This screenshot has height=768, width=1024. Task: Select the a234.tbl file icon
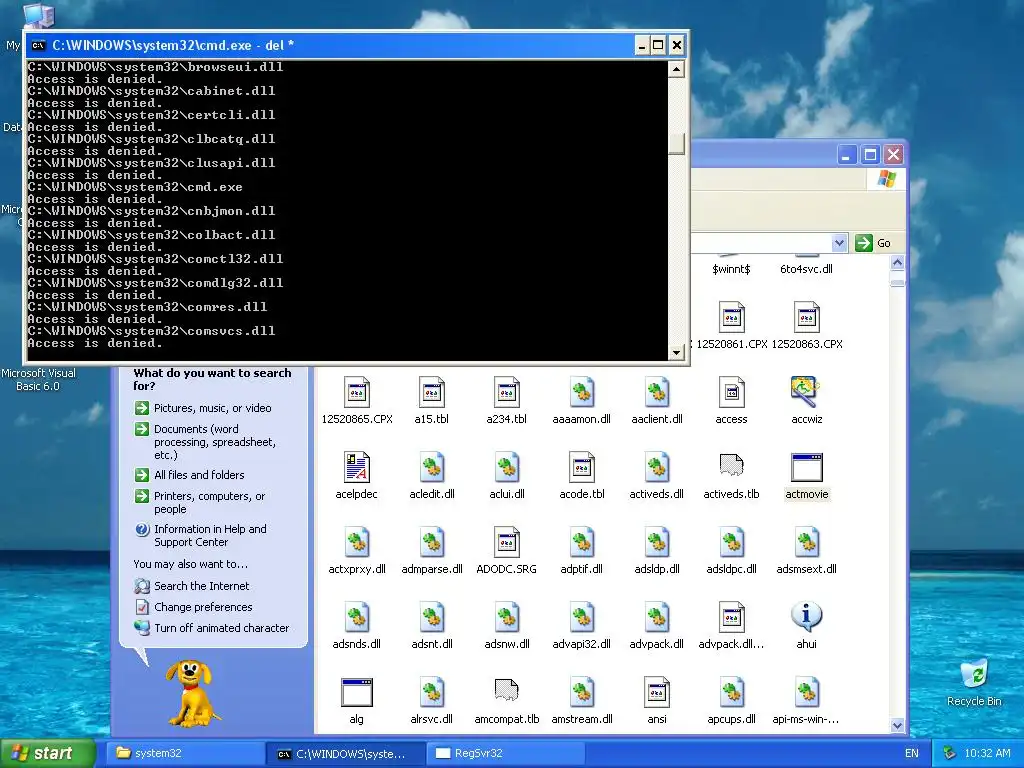point(507,392)
